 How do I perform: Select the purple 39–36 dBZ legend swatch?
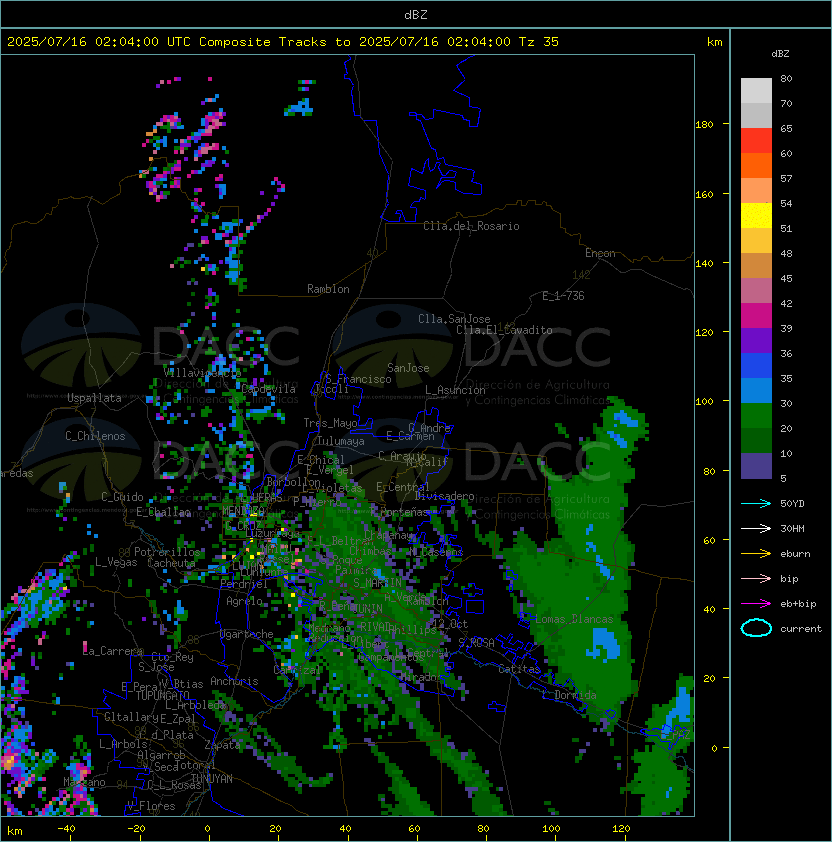click(756, 341)
